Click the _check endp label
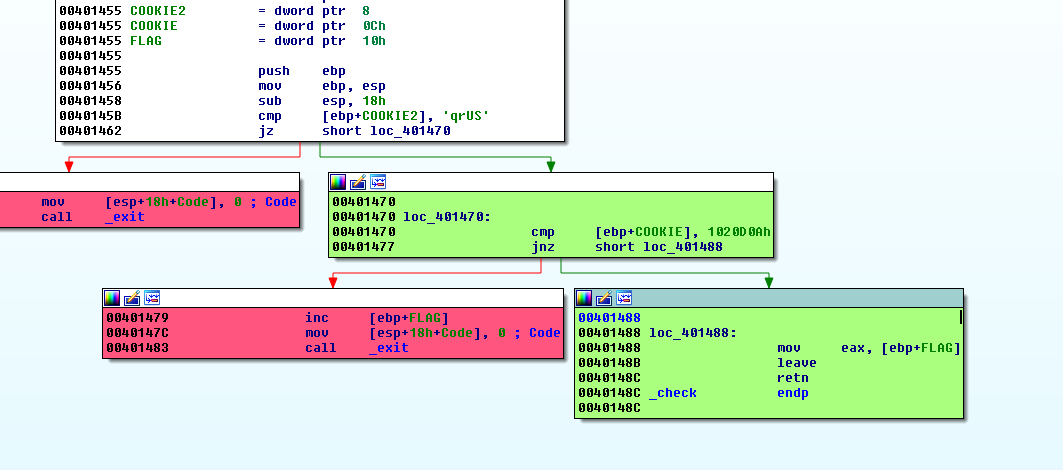The height and width of the screenshot is (470, 1063). [x=672, y=393]
